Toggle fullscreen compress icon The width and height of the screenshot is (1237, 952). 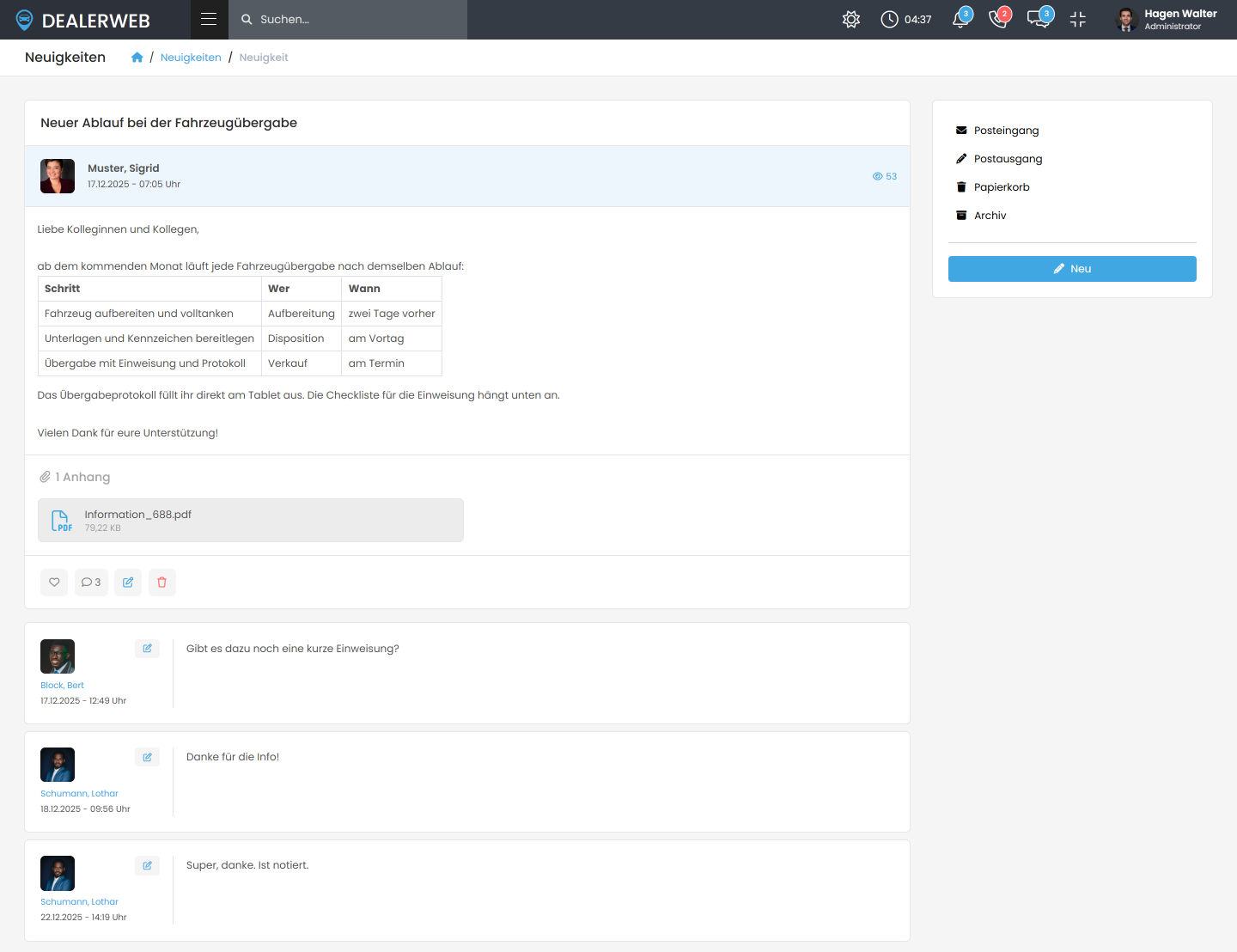point(1078,19)
